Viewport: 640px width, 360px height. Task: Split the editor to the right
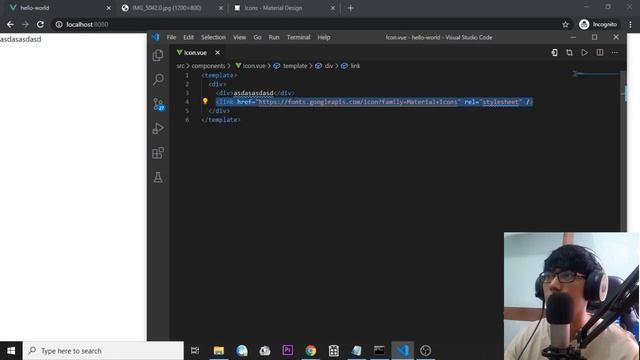pyautogui.click(x=600, y=53)
